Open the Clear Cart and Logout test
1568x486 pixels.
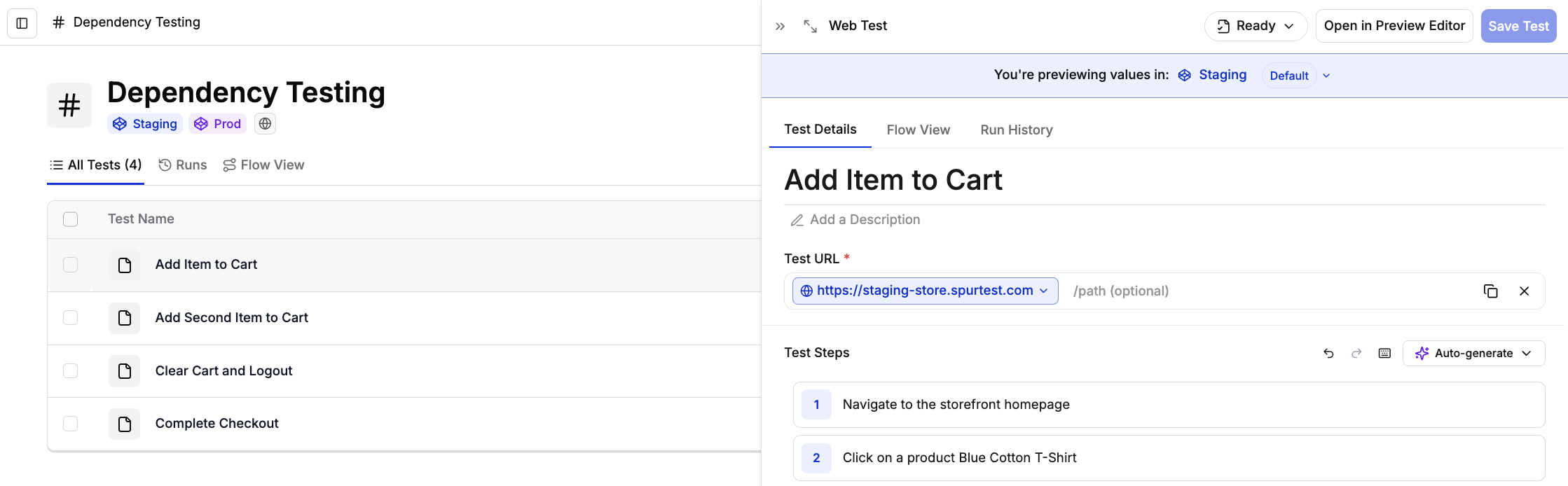[223, 371]
